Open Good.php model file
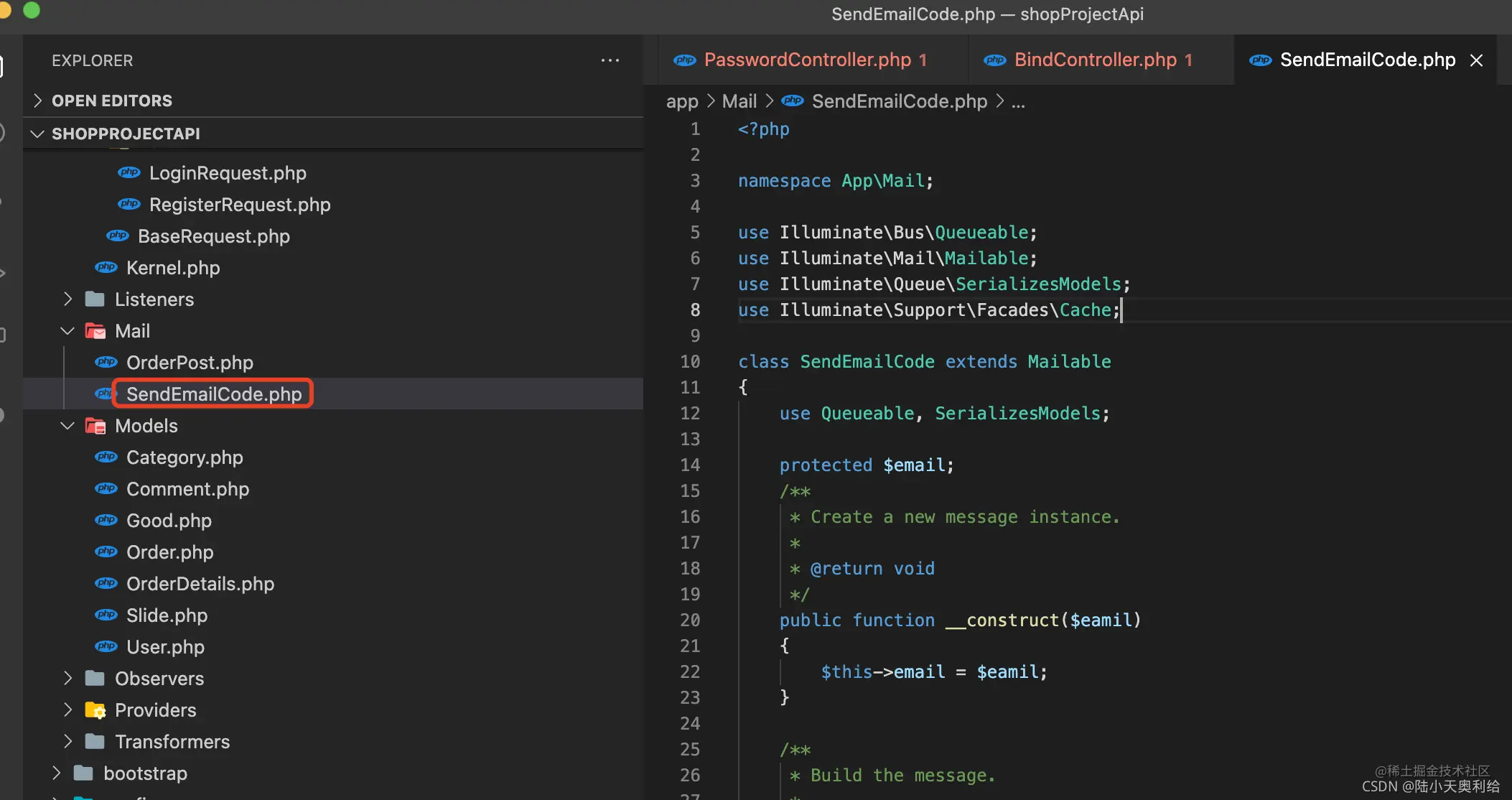The image size is (1512, 800). (169, 521)
